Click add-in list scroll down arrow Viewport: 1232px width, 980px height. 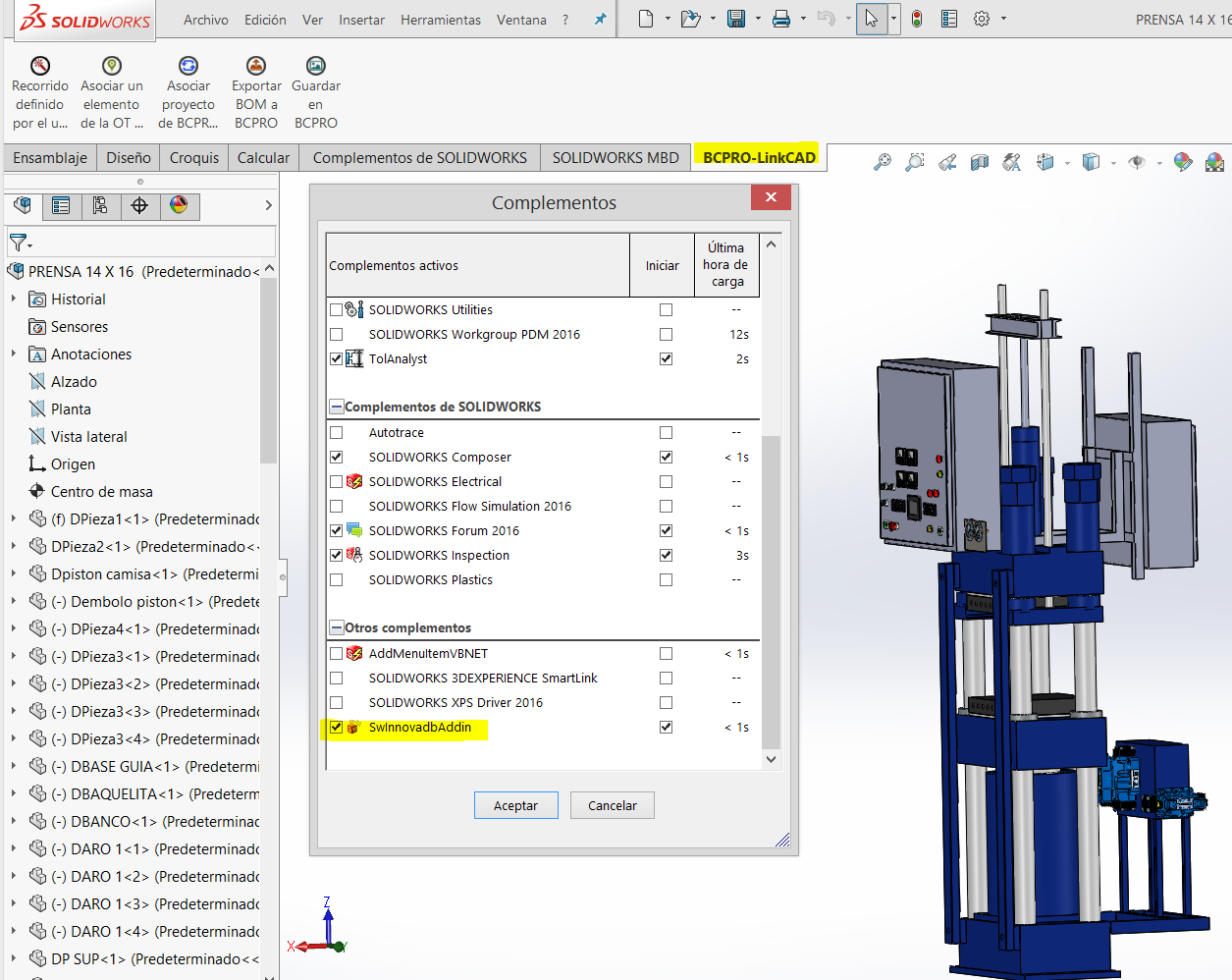pyautogui.click(x=772, y=759)
